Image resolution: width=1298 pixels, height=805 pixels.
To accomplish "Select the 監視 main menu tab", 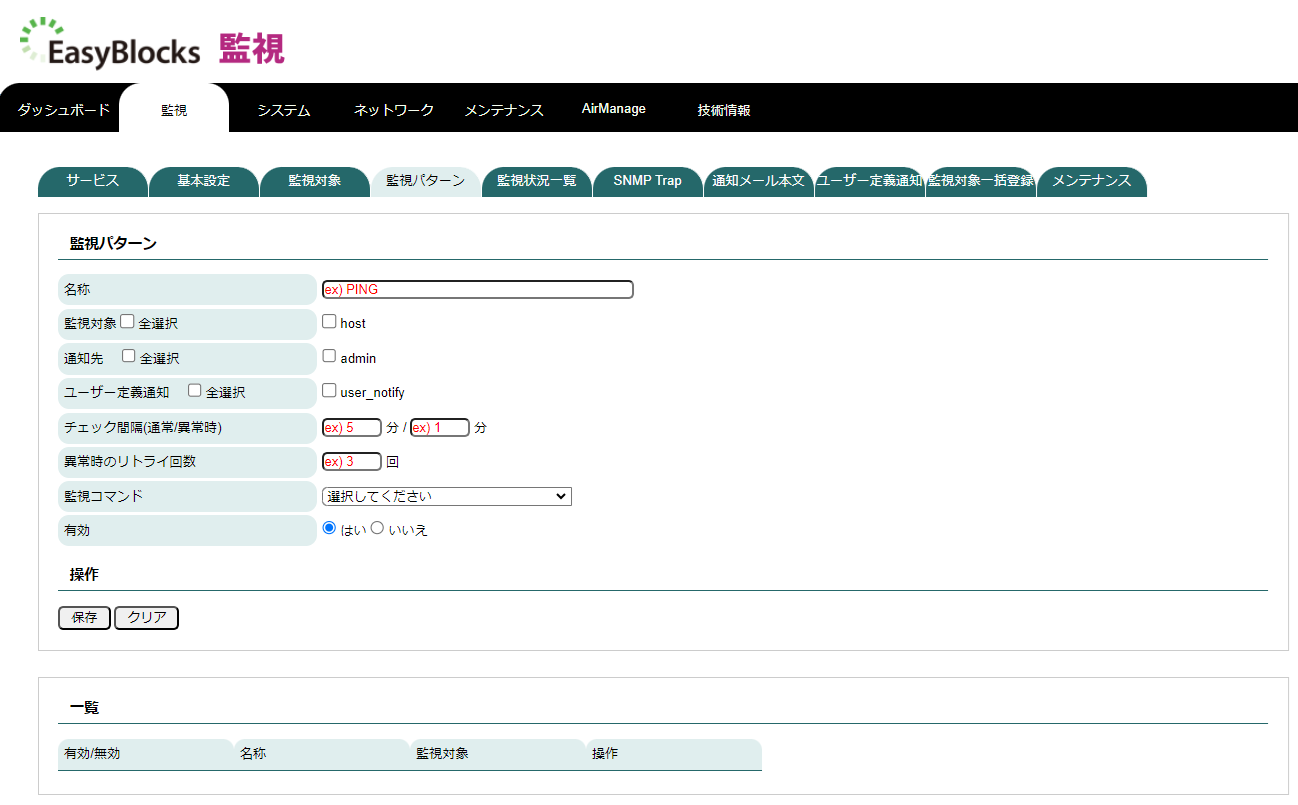I will click(x=174, y=110).
